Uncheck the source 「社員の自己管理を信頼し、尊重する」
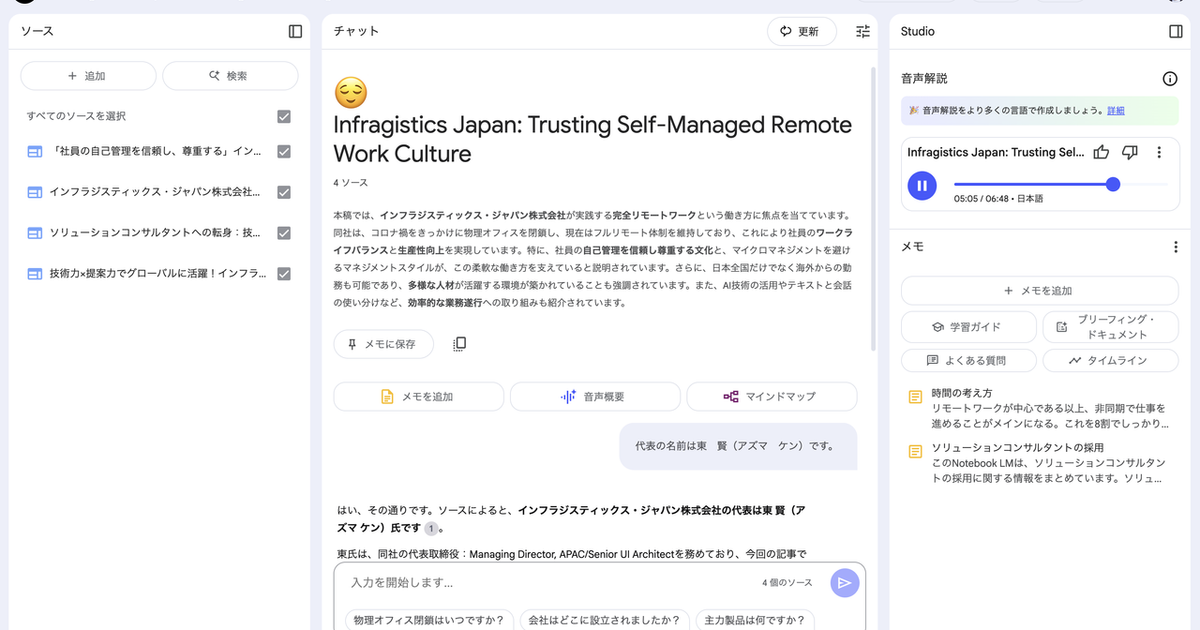Viewport: 1200px width, 630px height. [x=284, y=152]
